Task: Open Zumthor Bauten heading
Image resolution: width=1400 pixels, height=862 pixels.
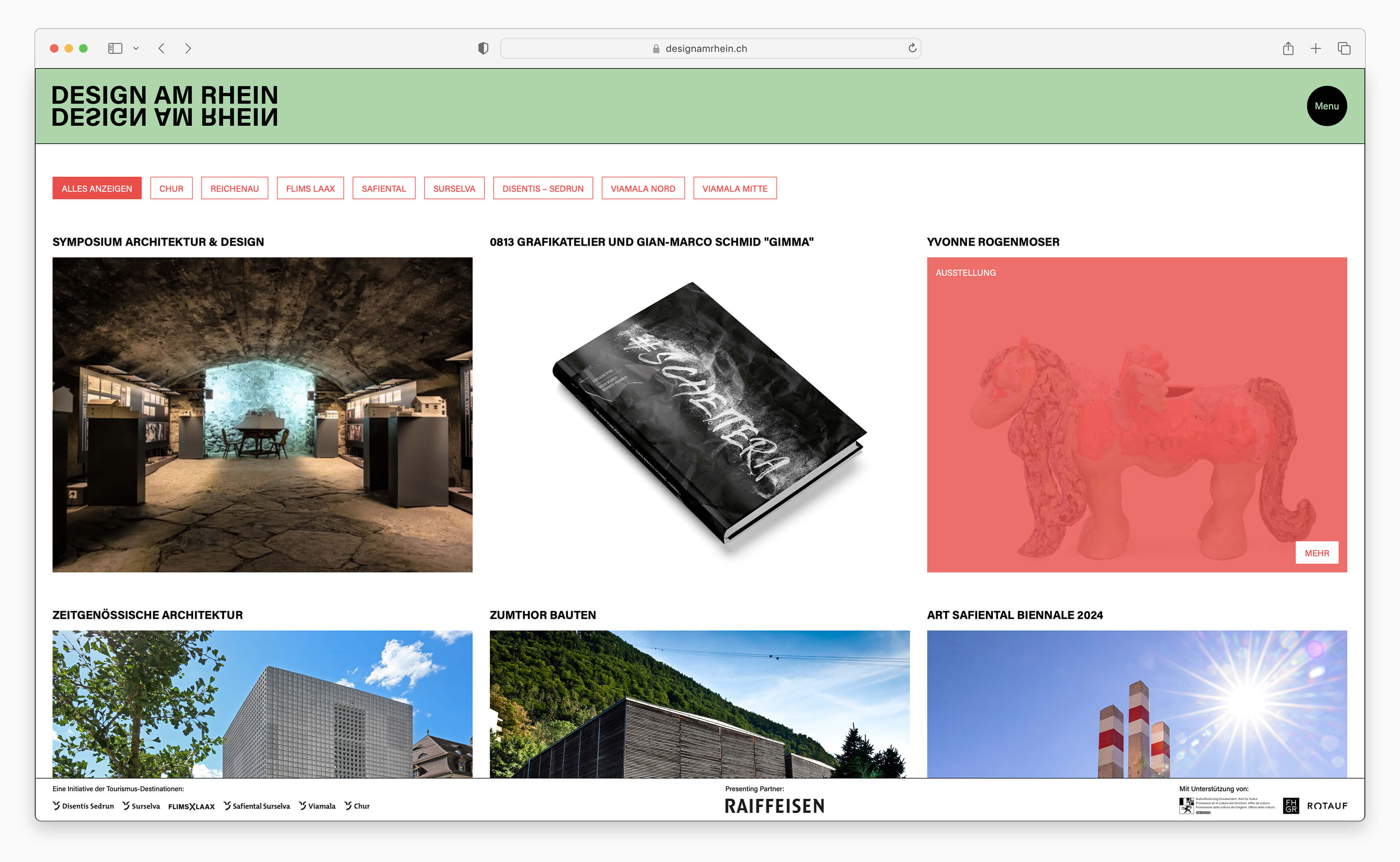Action: [x=543, y=615]
